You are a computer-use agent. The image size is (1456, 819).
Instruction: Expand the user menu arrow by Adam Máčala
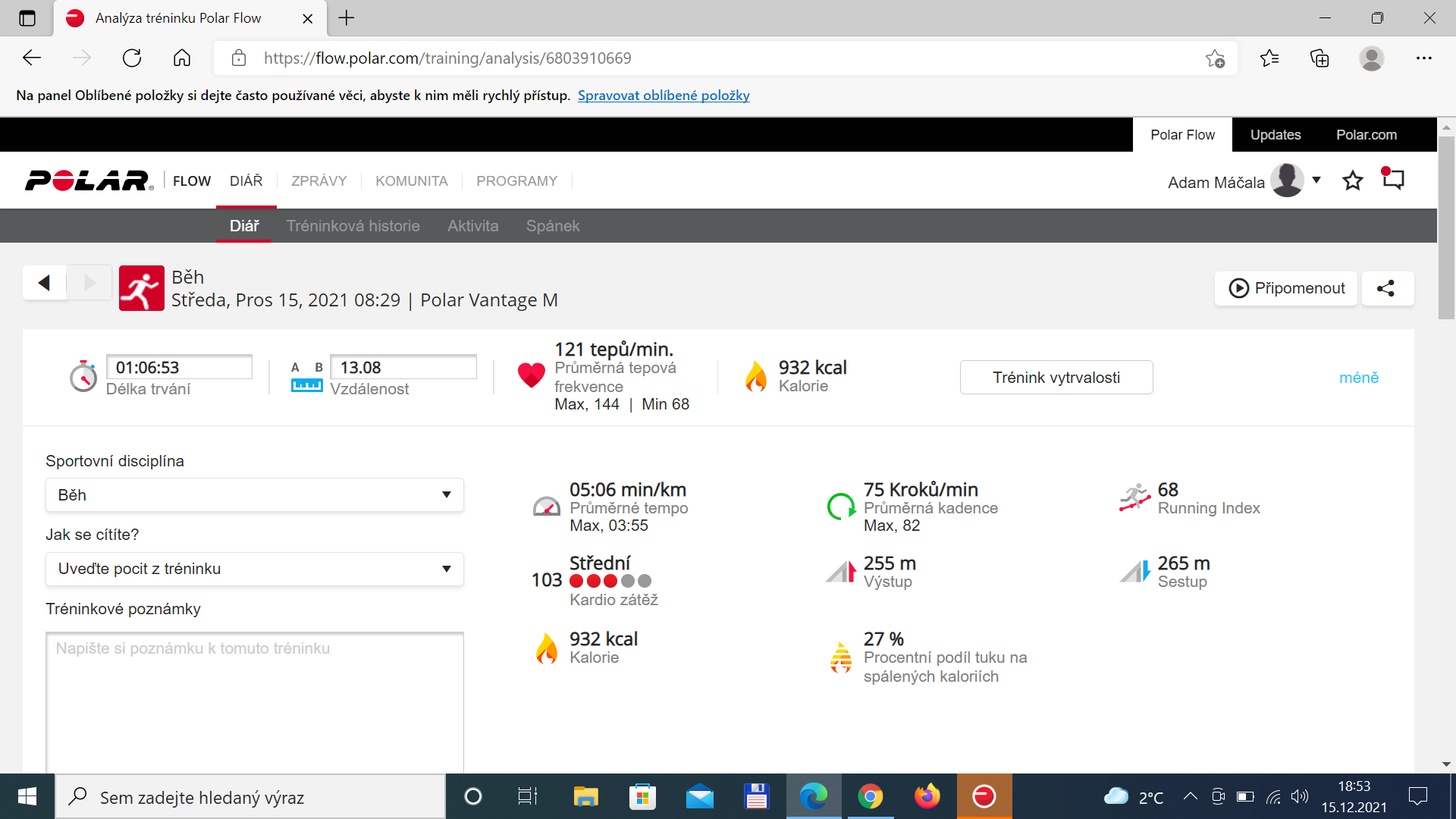click(x=1316, y=180)
